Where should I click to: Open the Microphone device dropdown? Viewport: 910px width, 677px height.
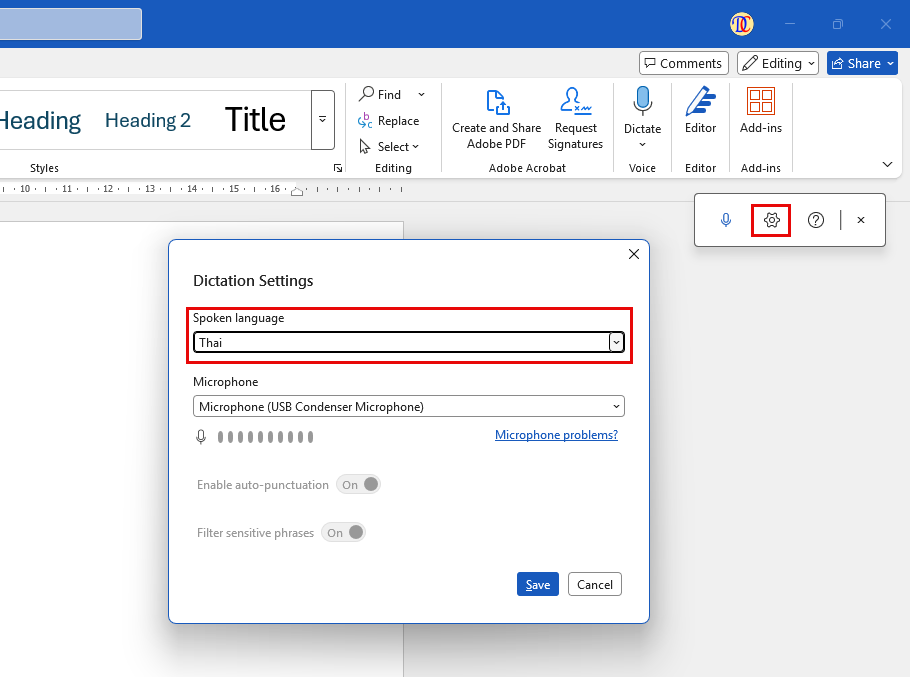click(409, 406)
